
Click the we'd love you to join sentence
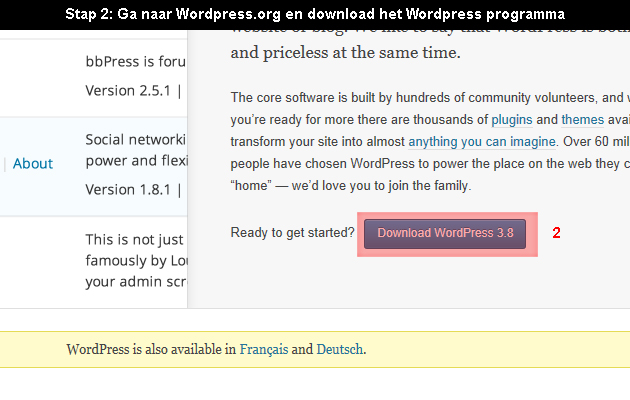pos(381,186)
